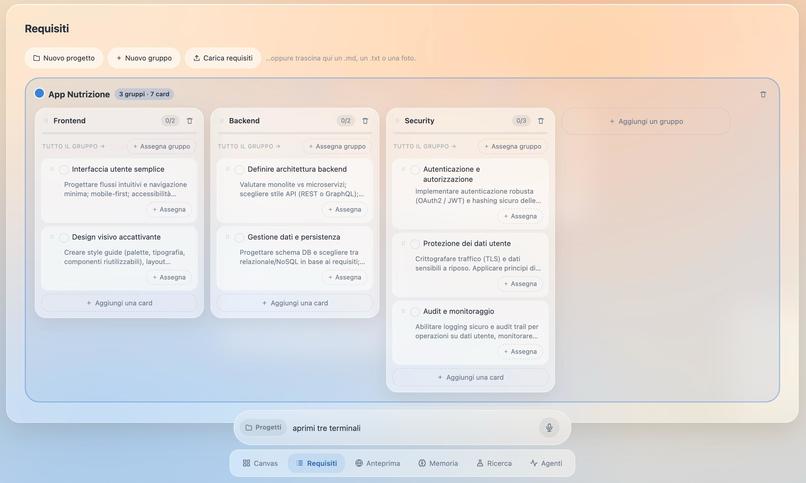Add a card to the Security group
Image resolution: width=806 pixels, height=483 pixels.
[x=470, y=378]
